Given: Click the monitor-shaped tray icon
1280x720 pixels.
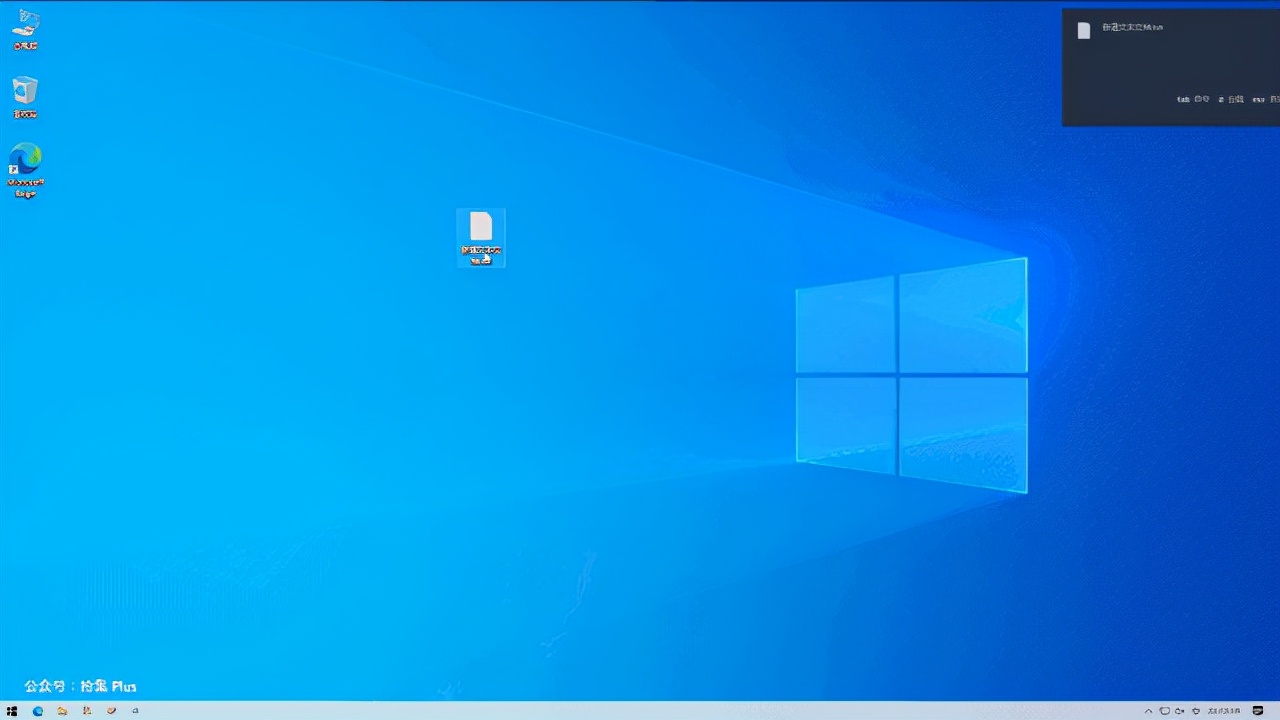Looking at the screenshot, I should [x=1164, y=711].
